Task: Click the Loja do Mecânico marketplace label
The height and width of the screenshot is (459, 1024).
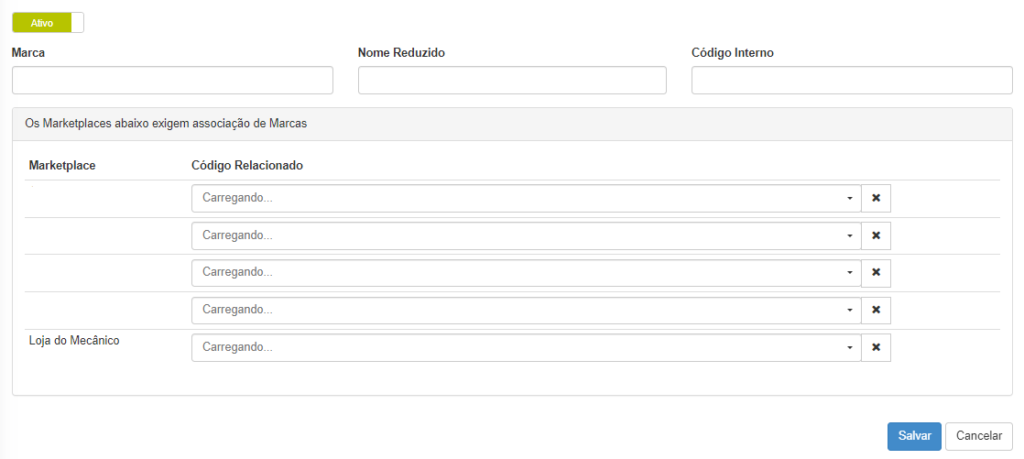Action: (74, 340)
